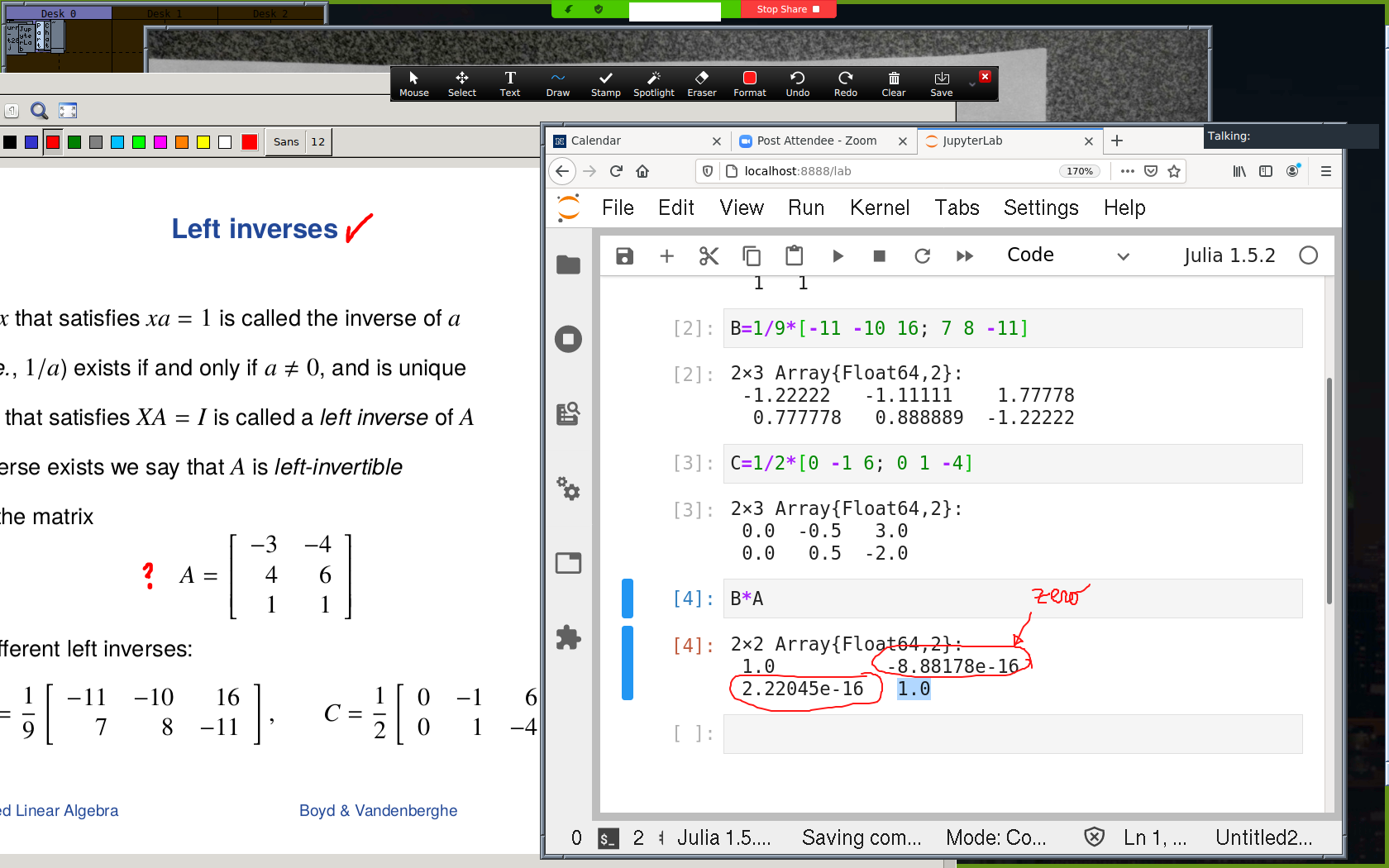Viewport: 1389px width, 868px height.
Task: Click the Stop Share button
Action: [786, 9]
